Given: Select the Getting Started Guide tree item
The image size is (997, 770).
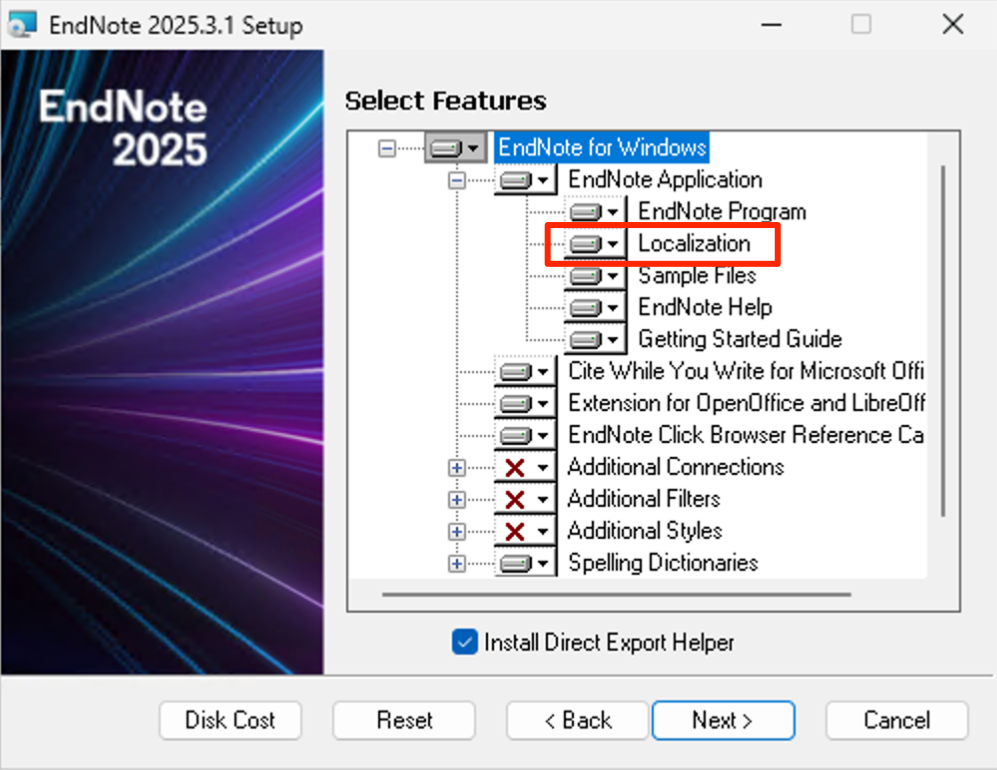Looking at the screenshot, I should [x=740, y=339].
